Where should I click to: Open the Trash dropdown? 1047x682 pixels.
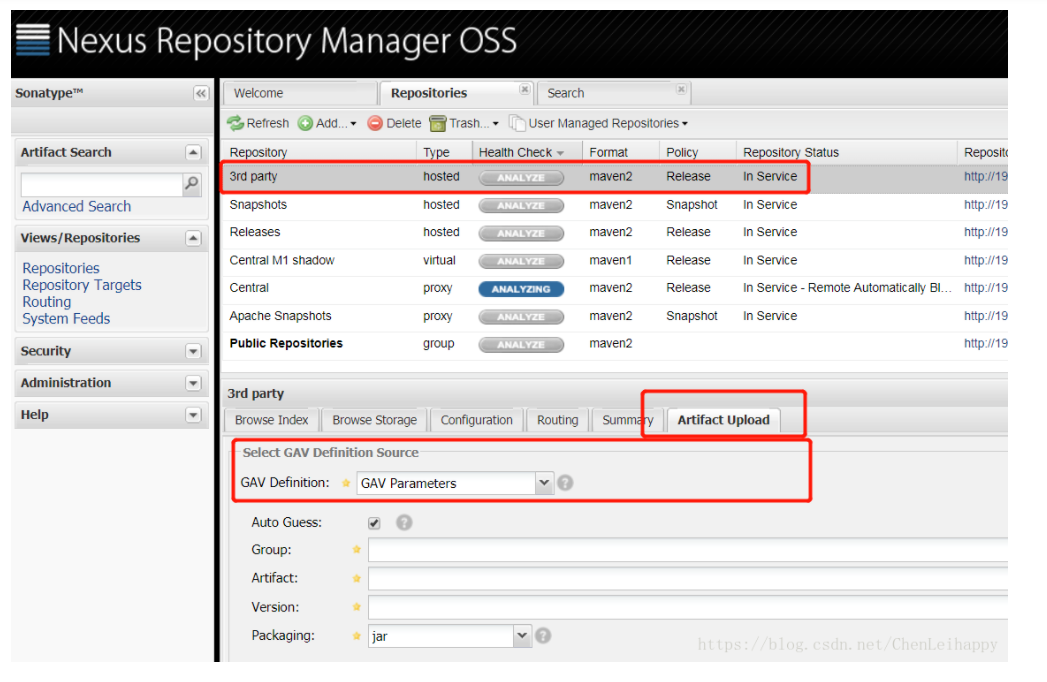pyautogui.click(x=464, y=124)
